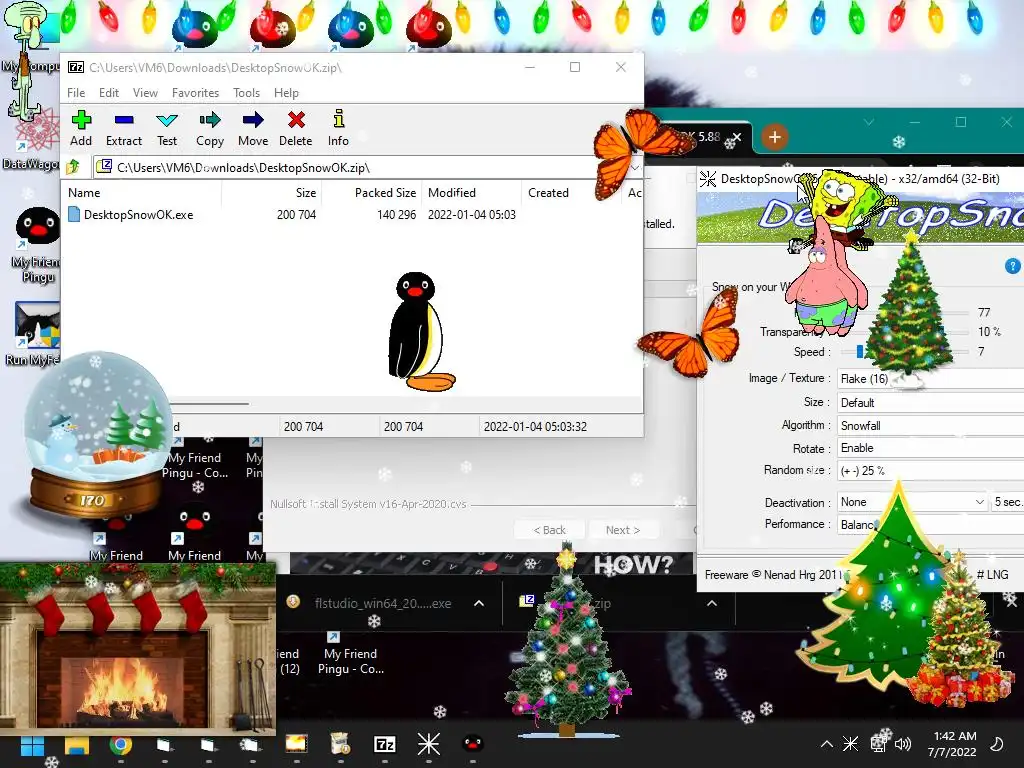Open File Explorer from the taskbar
The height and width of the screenshot is (768, 1024).
pyautogui.click(x=76, y=744)
